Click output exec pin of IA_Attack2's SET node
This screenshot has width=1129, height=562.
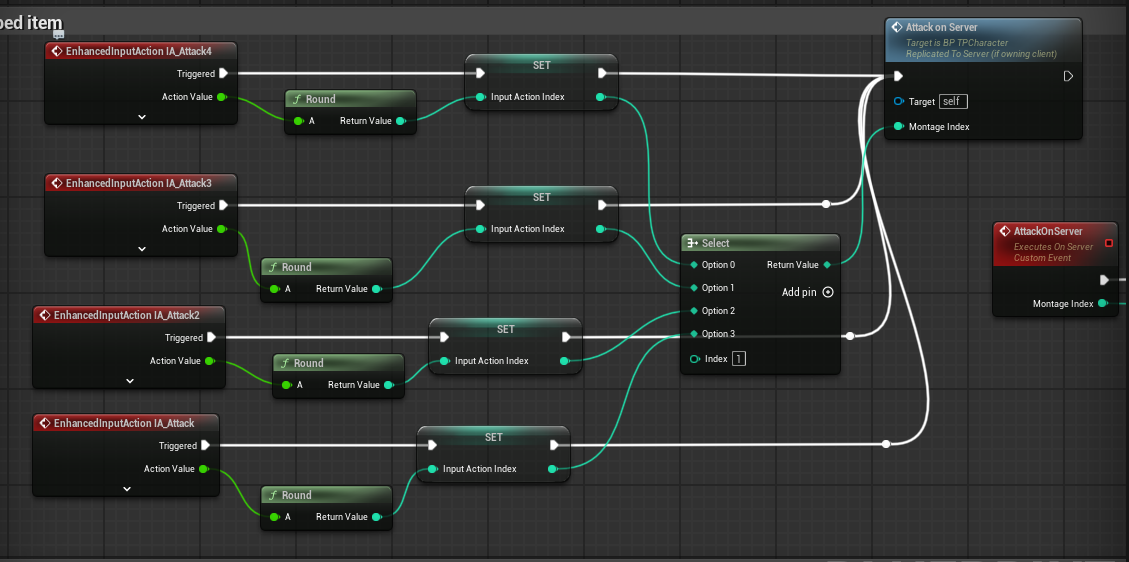click(567, 337)
